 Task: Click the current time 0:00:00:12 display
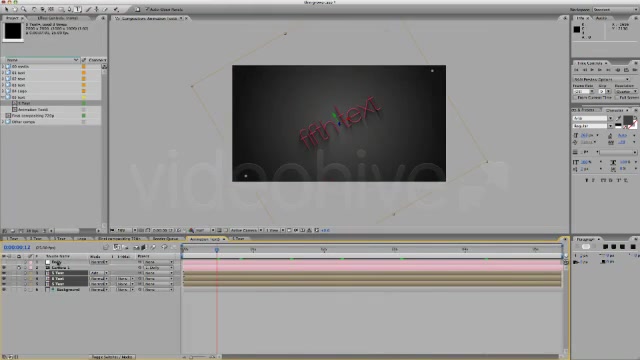click(x=17, y=247)
